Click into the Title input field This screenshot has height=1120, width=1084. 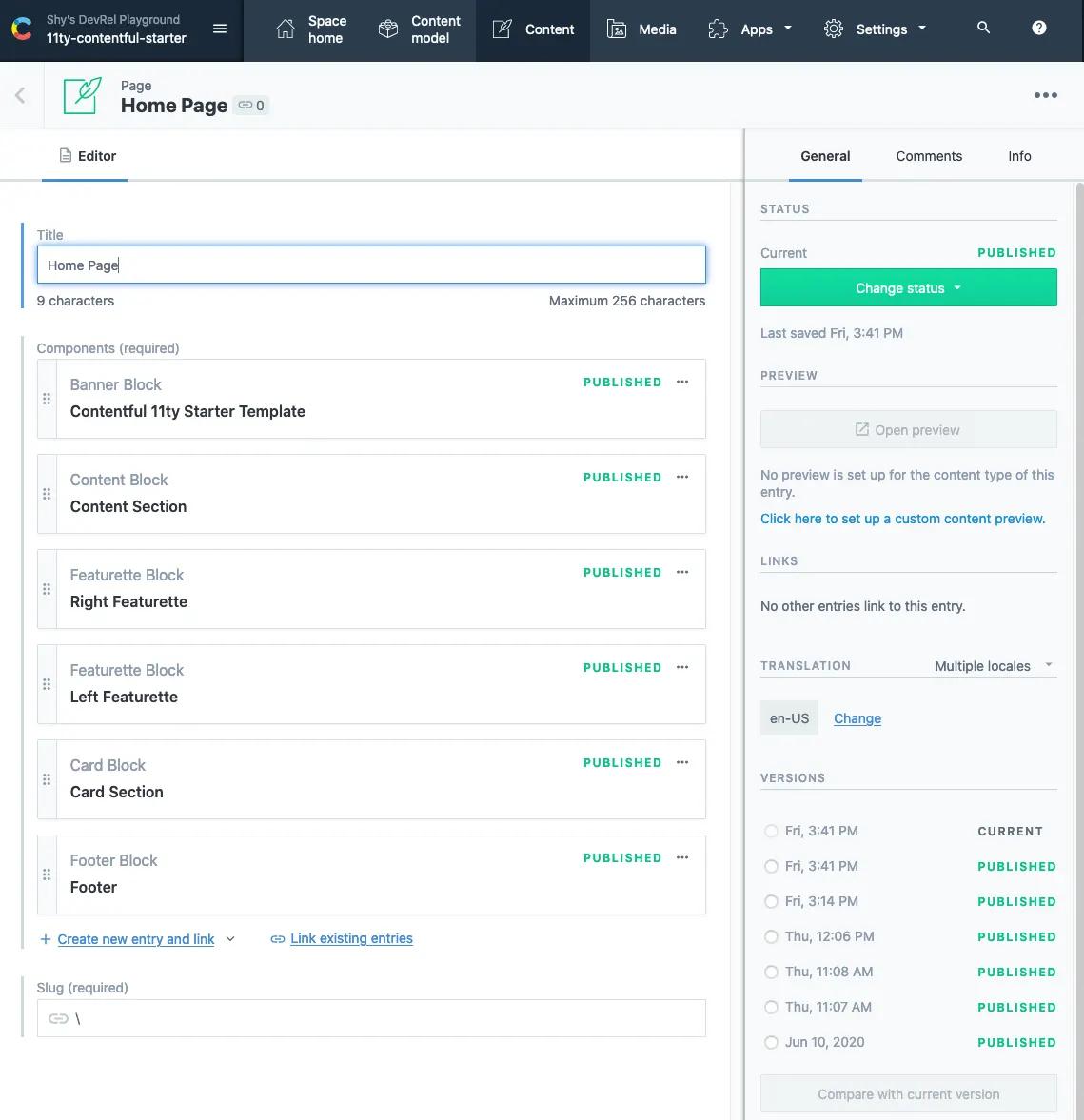pyautogui.click(x=371, y=265)
